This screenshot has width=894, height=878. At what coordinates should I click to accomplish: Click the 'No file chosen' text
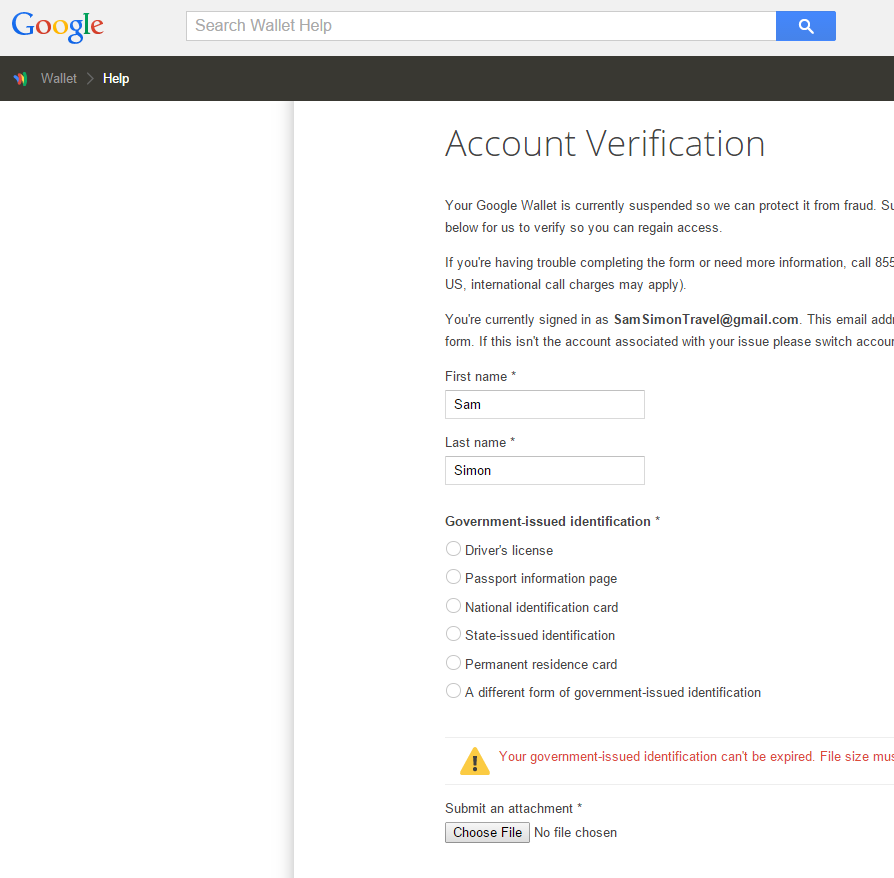tap(575, 833)
